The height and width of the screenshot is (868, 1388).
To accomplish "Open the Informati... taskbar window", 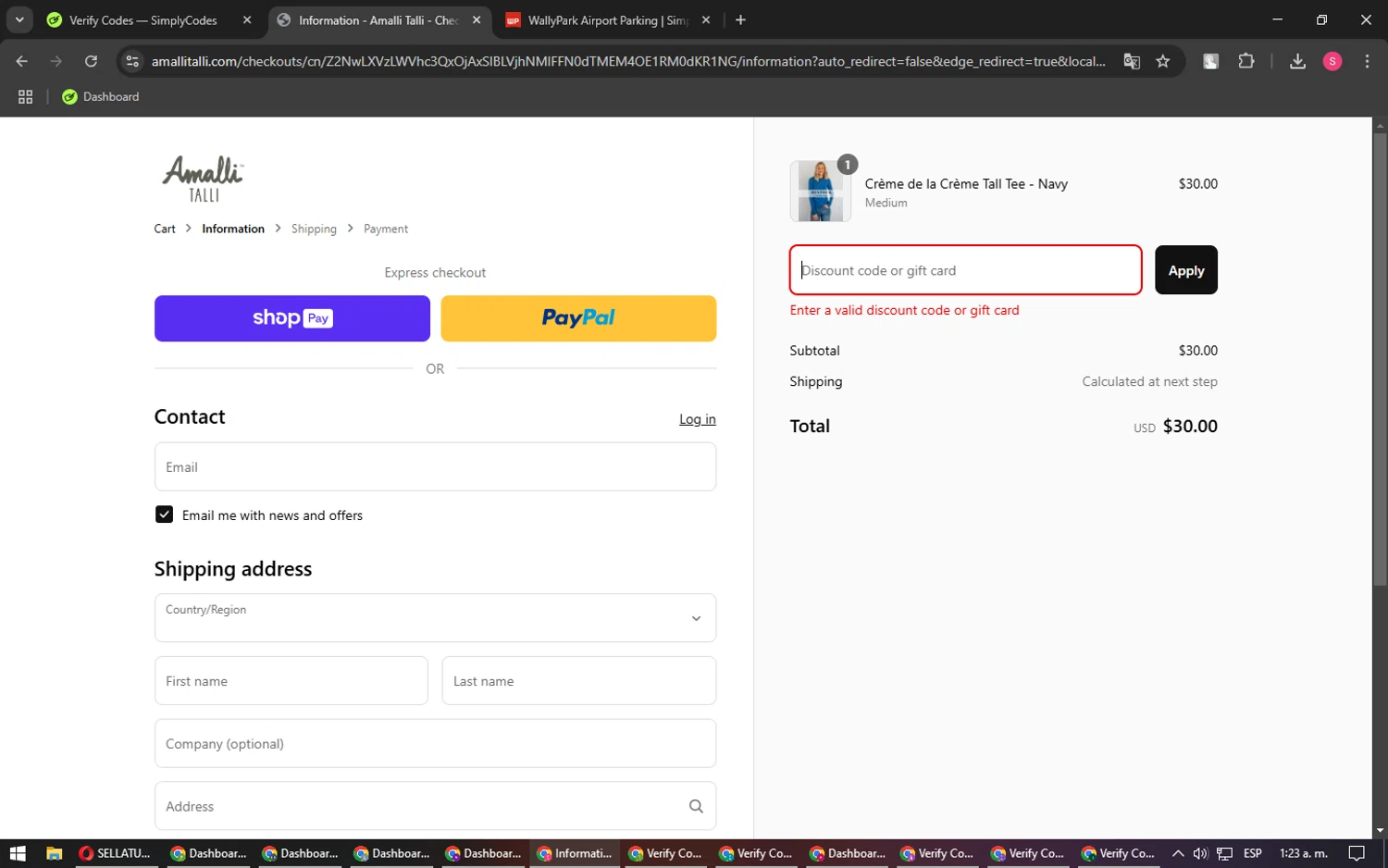I will [x=575, y=853].
